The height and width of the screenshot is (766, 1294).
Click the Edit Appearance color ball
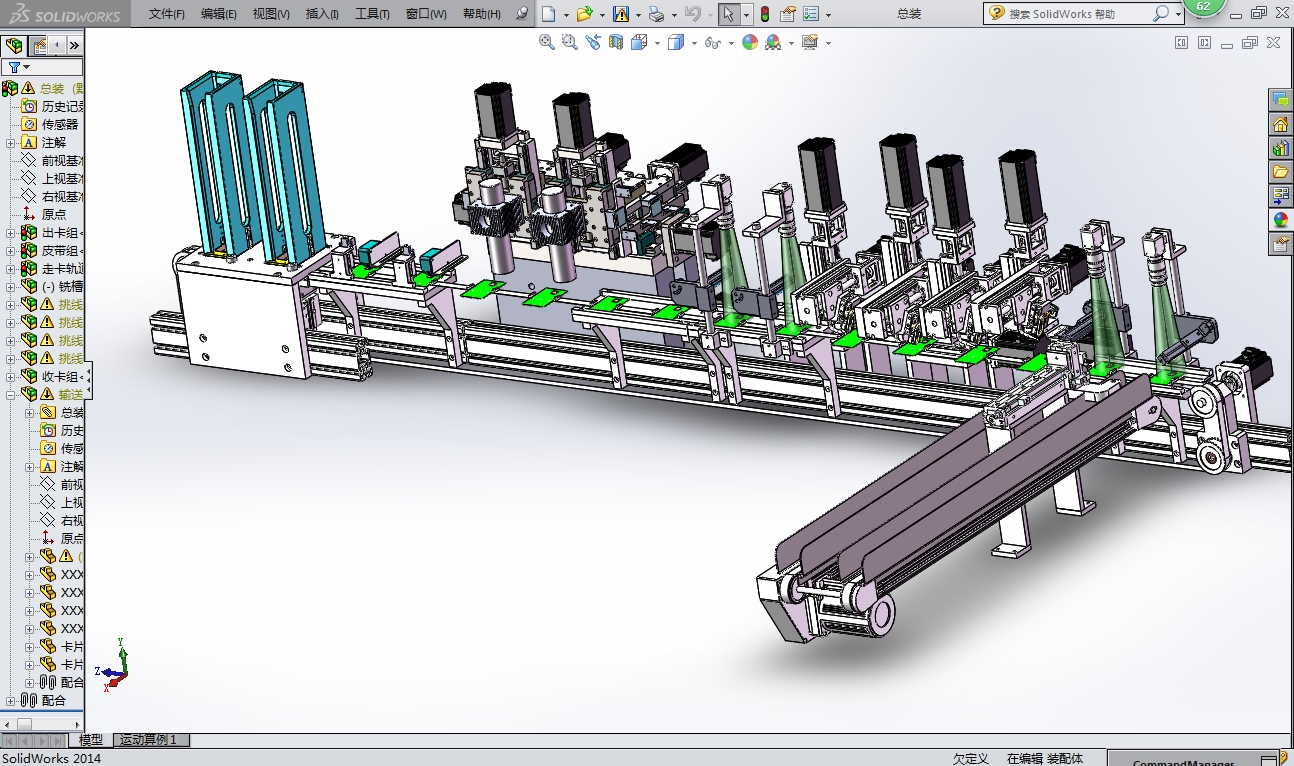(x=749, y=42)
